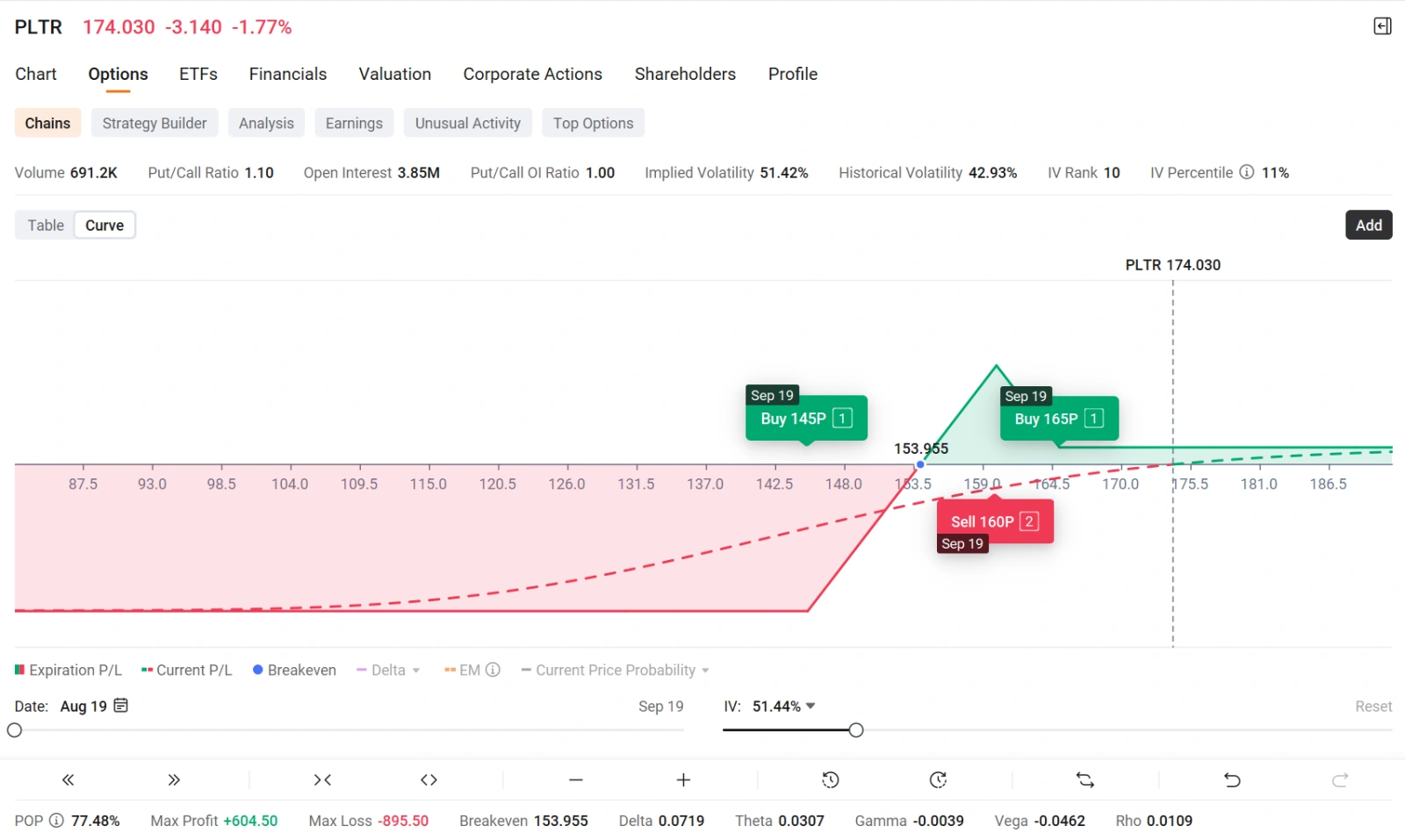
Task: Move expiration earlier with the back-clock icon
Action: pos(831,779)
